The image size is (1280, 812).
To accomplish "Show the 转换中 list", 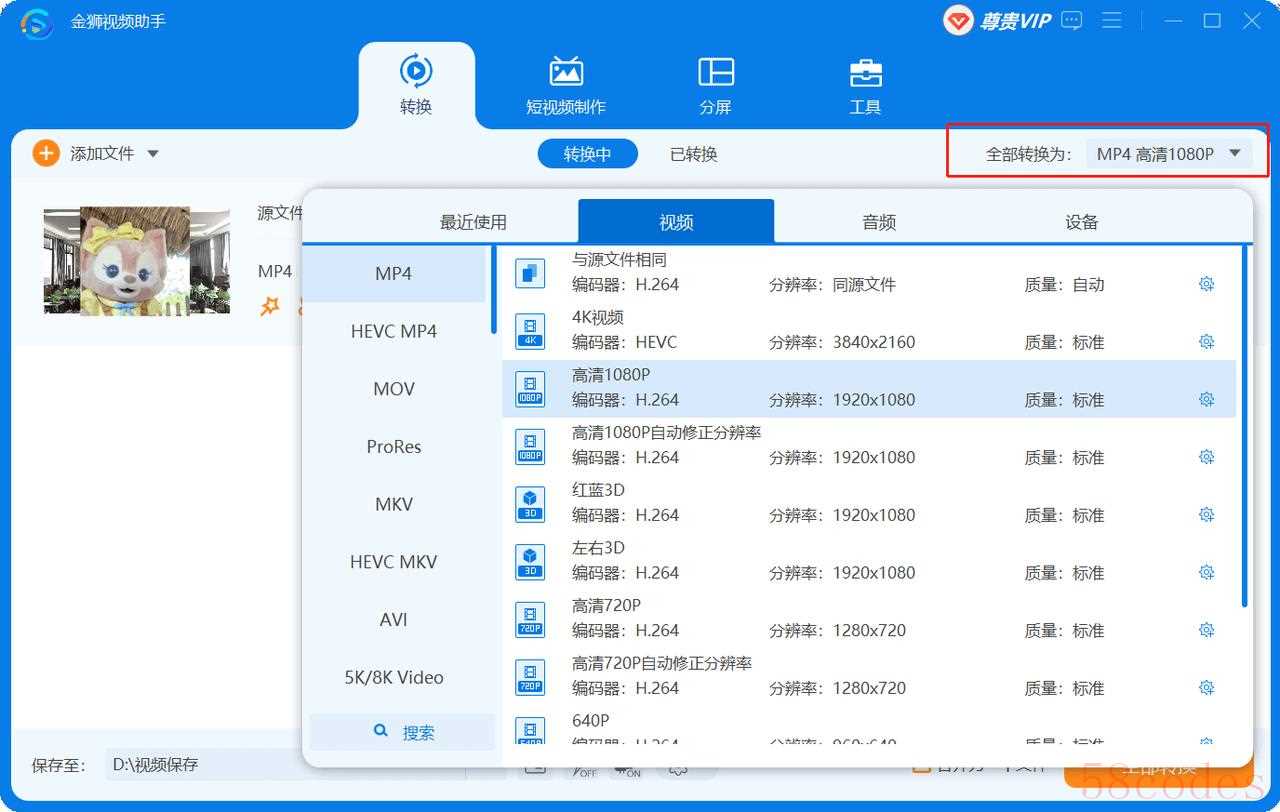I will [x=587, y=154].
